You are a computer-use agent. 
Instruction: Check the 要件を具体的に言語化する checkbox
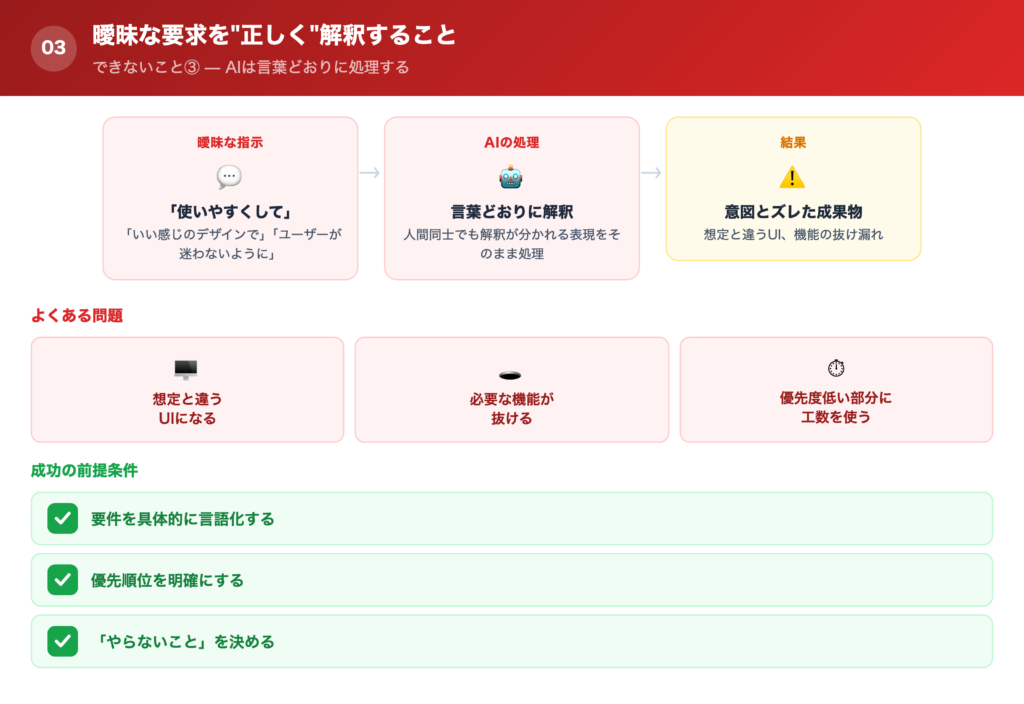tap(62, 518)
